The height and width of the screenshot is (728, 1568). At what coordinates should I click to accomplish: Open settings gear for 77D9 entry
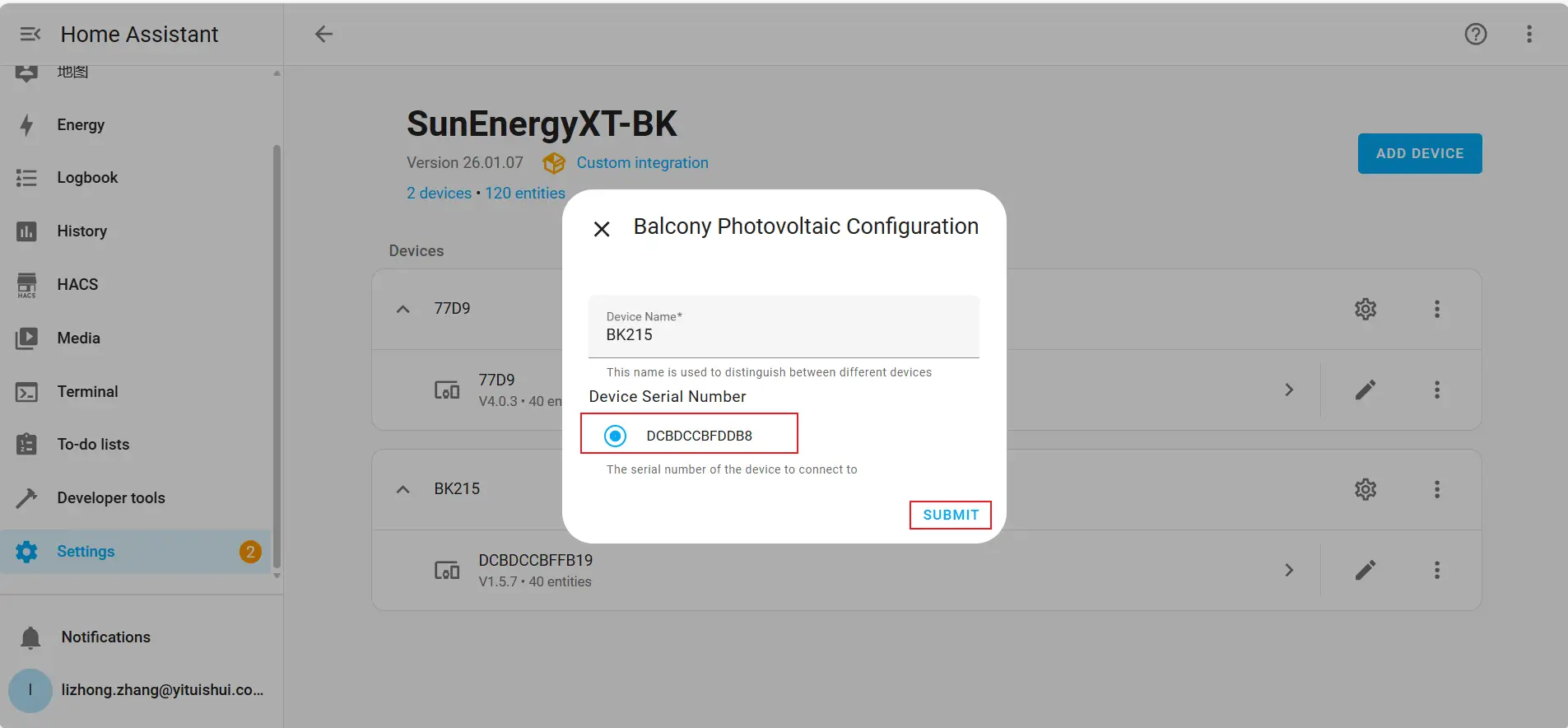click(1365, 309)
